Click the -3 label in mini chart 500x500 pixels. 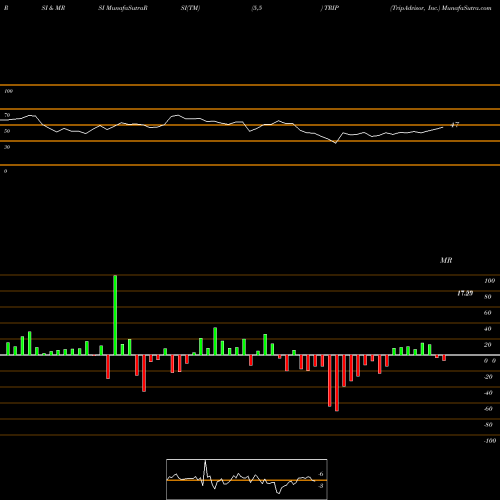click(x=320, y=486)
